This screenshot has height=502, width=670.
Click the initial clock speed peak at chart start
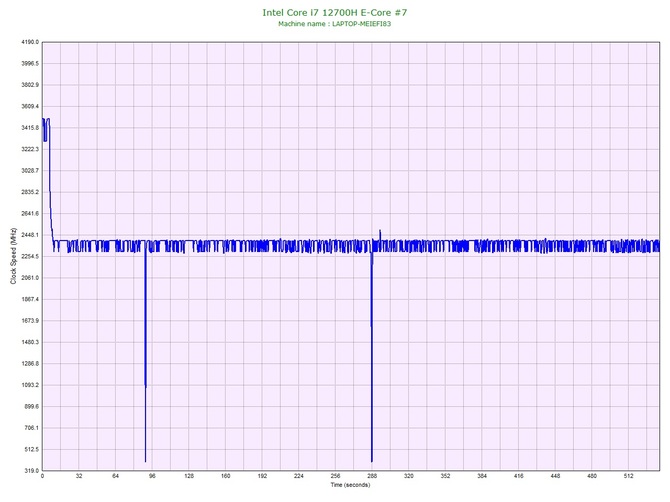point(46,120)
